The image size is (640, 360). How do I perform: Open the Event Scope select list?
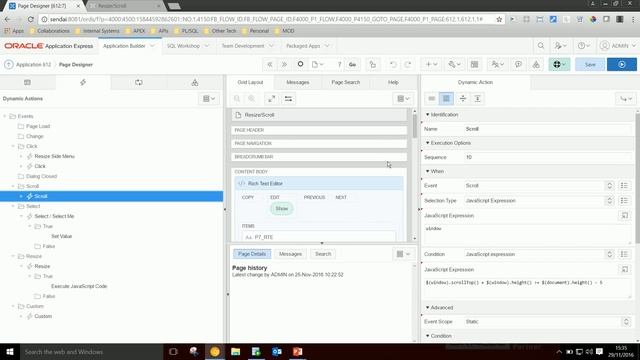547,322
